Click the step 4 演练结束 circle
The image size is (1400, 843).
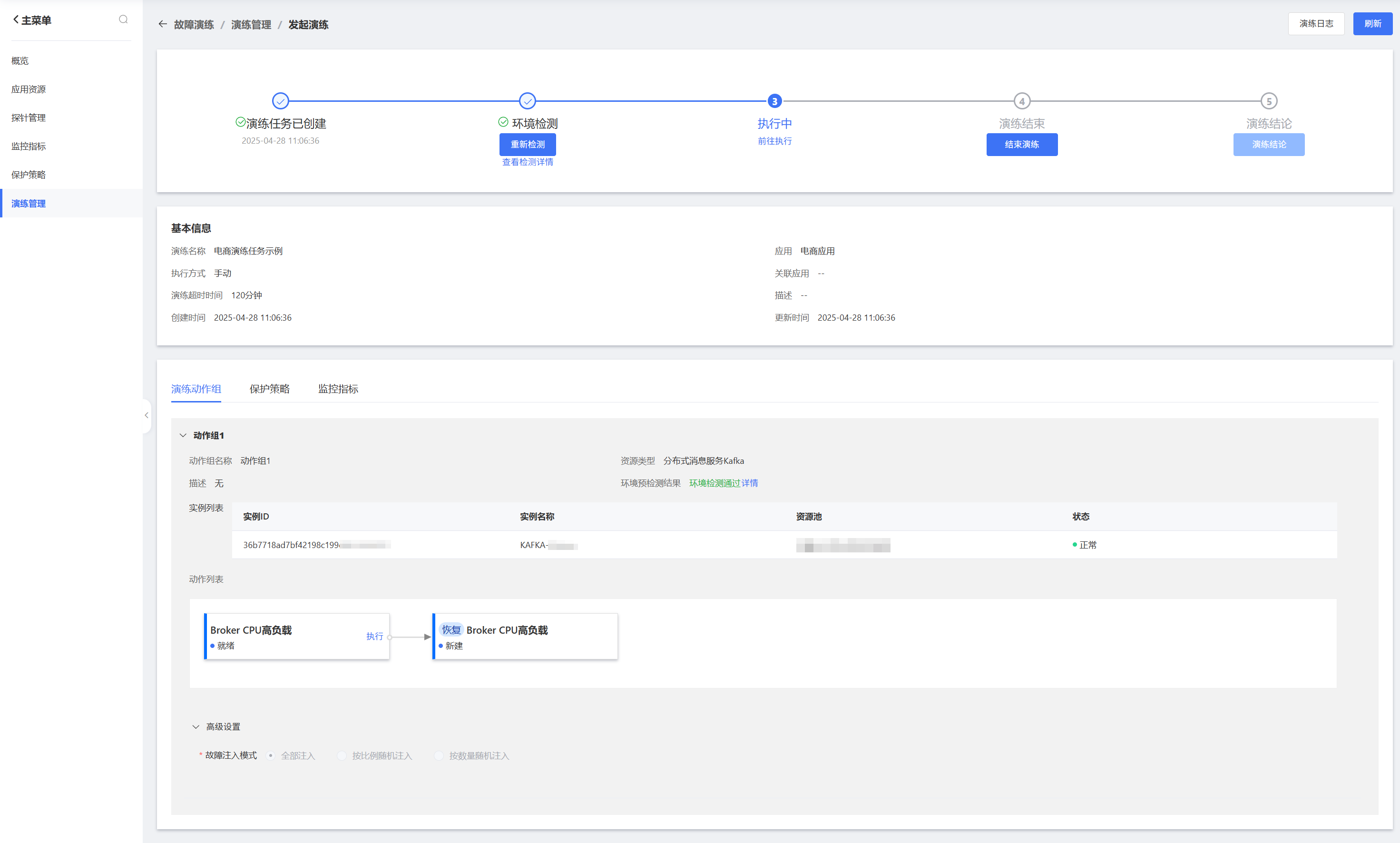point(1022,101)
